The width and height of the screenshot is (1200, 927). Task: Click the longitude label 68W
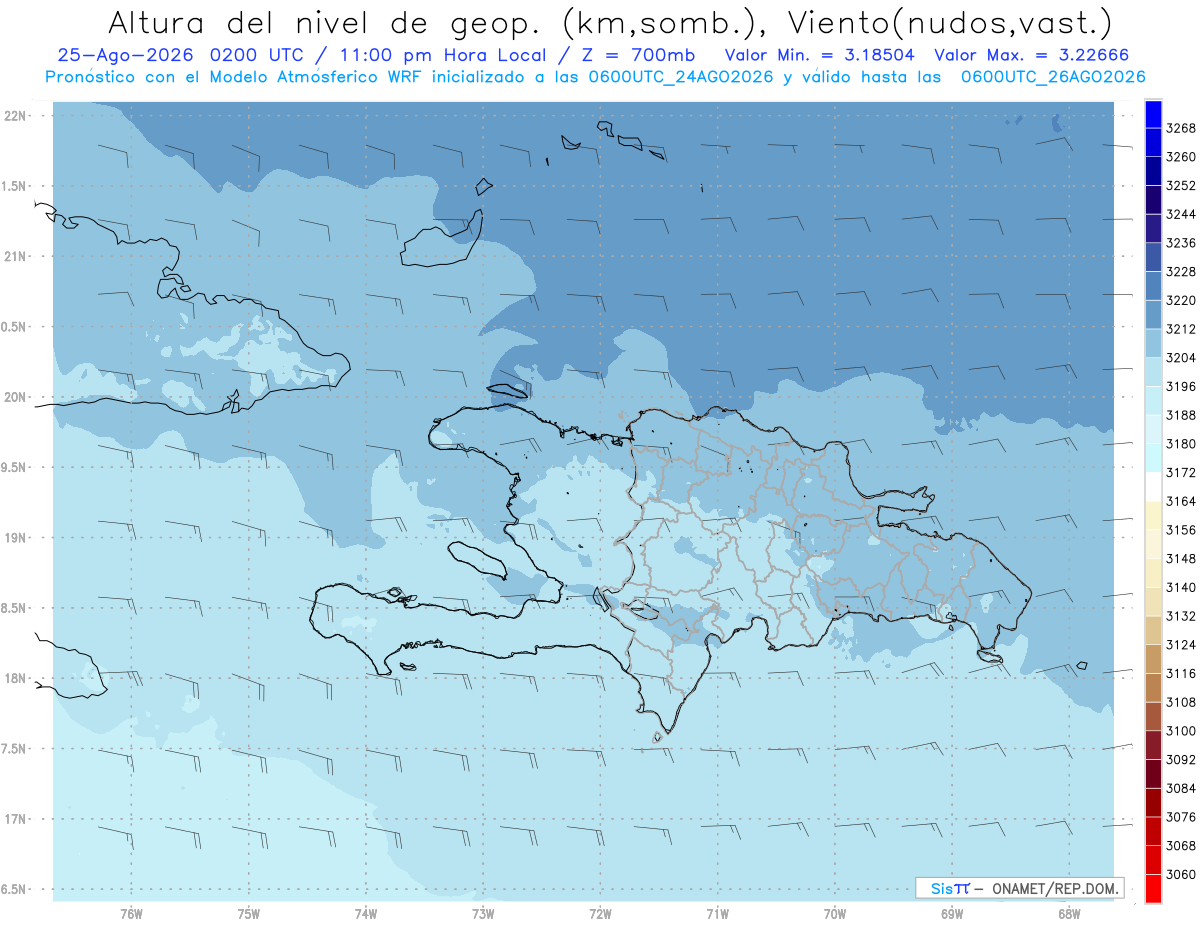[1069, 914]
